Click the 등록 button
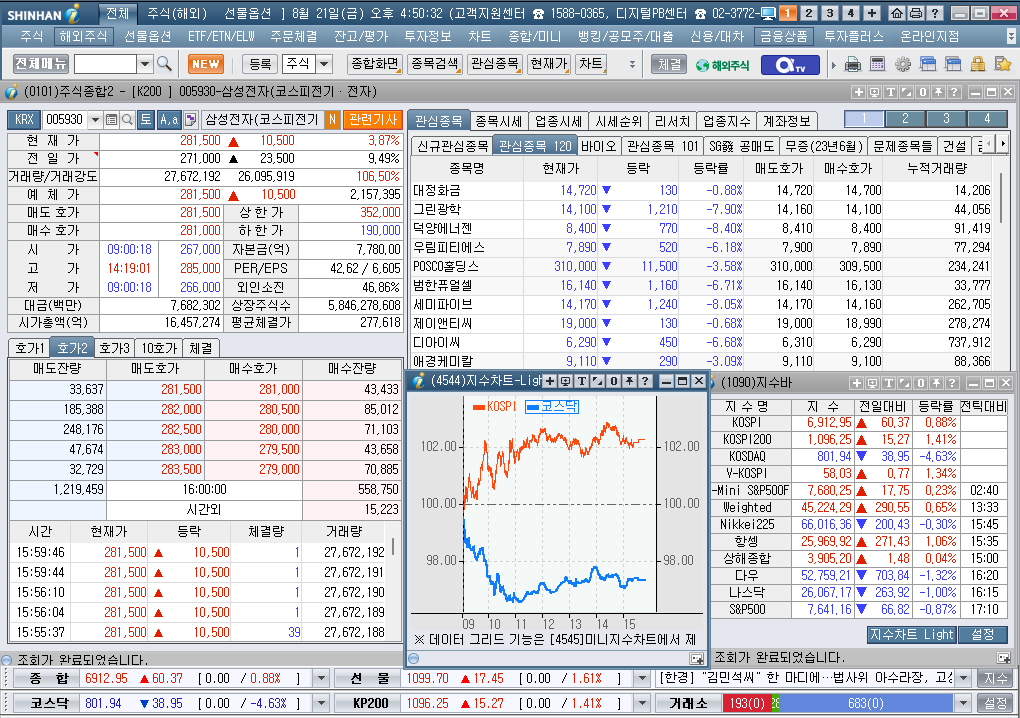This screenshot has height=718, width=1020. 260,64
